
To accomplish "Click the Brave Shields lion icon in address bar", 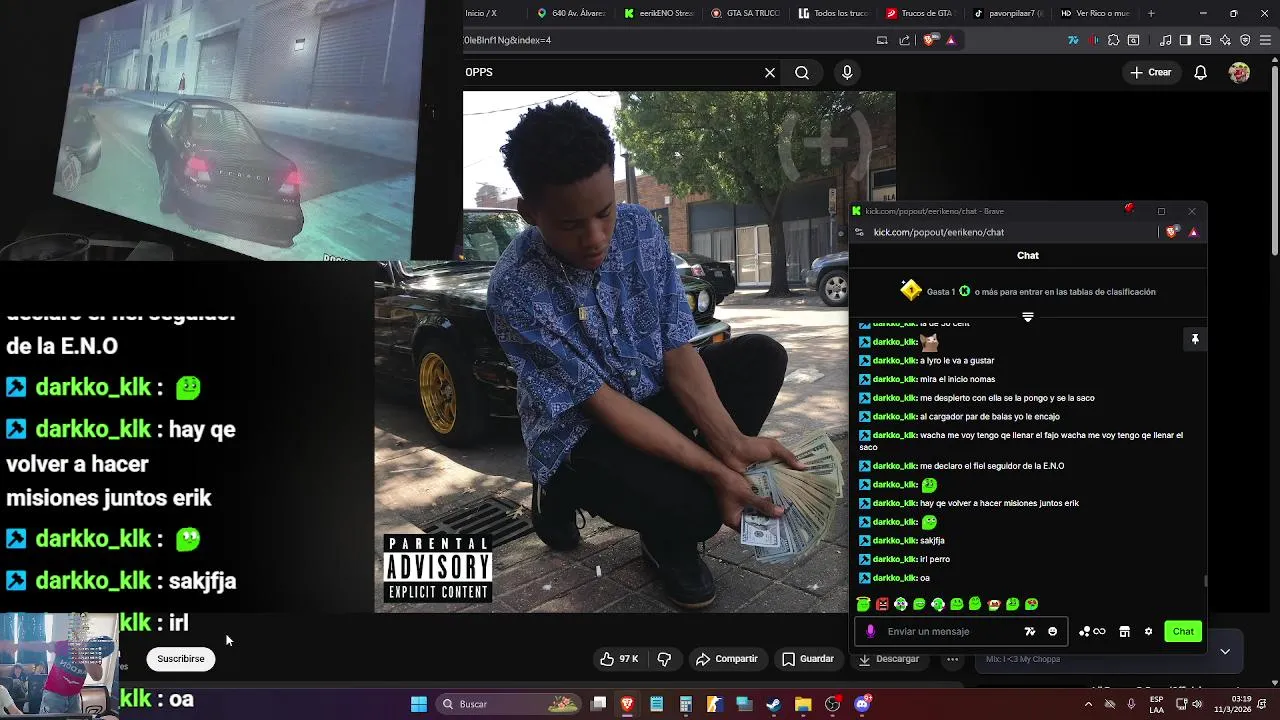I will pos(930,40).
